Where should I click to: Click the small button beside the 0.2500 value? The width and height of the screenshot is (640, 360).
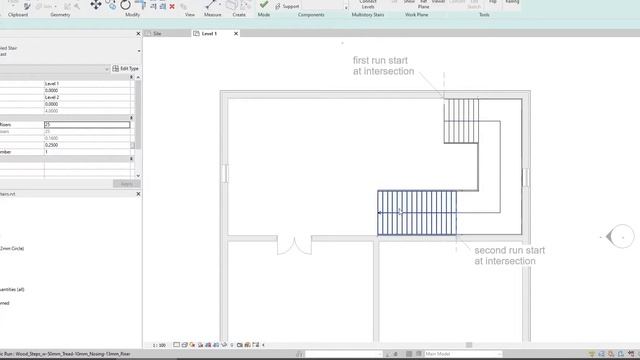(x=133, y=145)
